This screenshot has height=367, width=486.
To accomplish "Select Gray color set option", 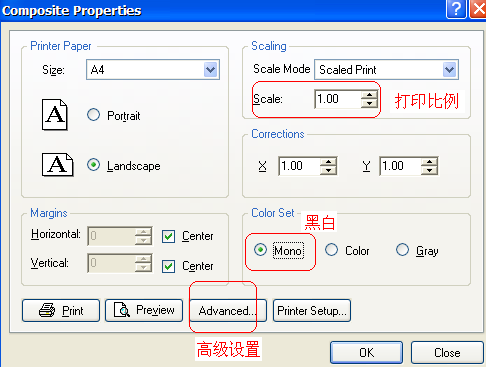I will click(402, 250).
